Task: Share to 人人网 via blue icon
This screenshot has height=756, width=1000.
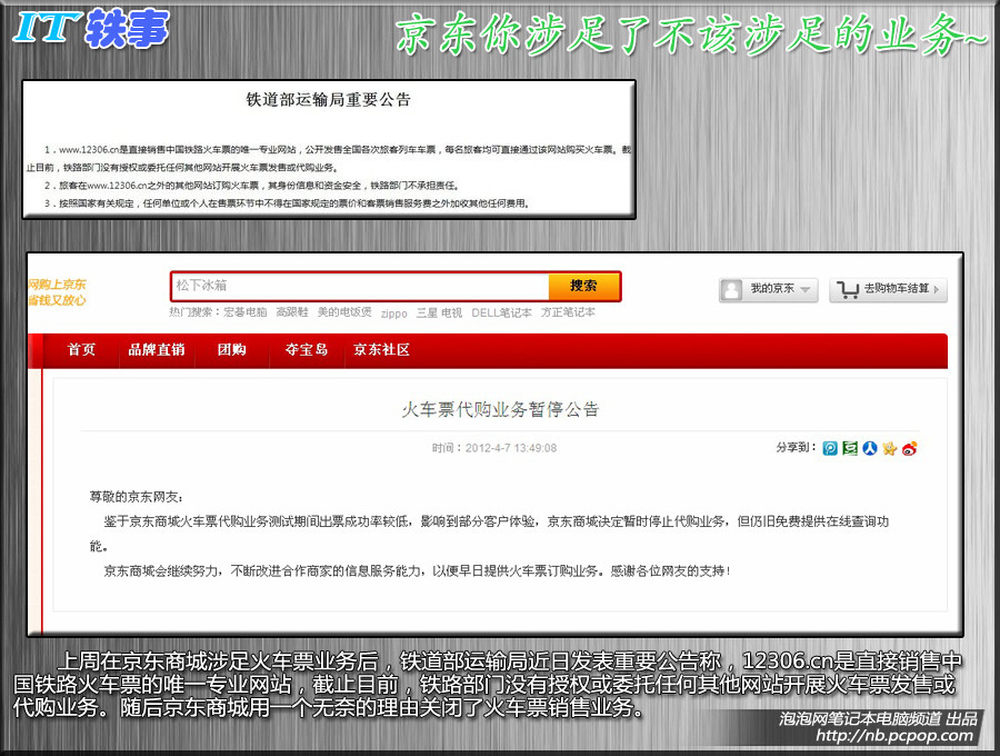Action: pos(870,448)
